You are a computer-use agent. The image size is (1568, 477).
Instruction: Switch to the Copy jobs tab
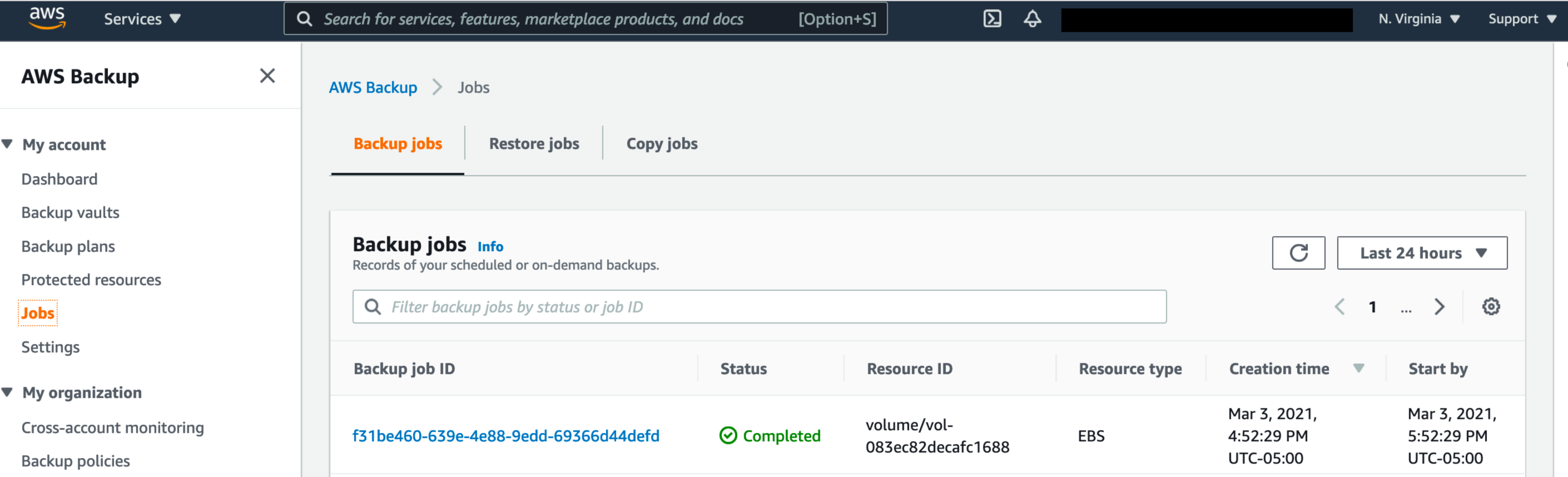(662, 144)
